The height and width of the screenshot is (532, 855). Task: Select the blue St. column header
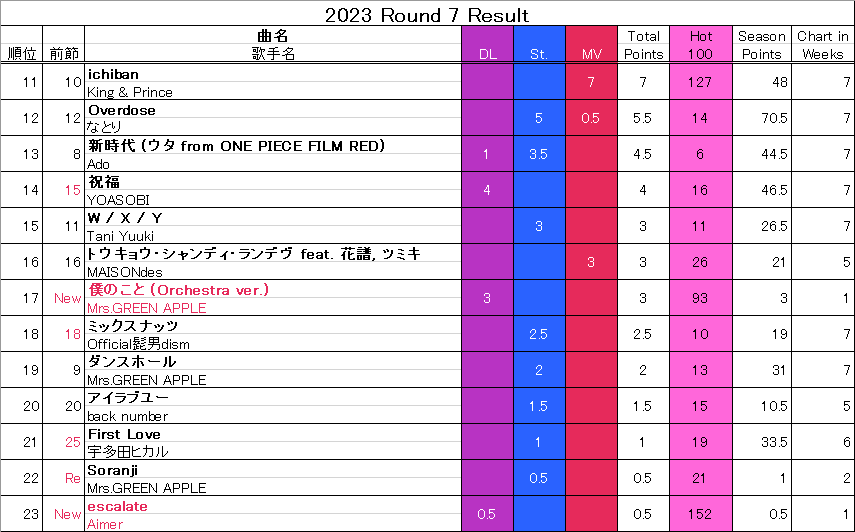pos(539,44)
